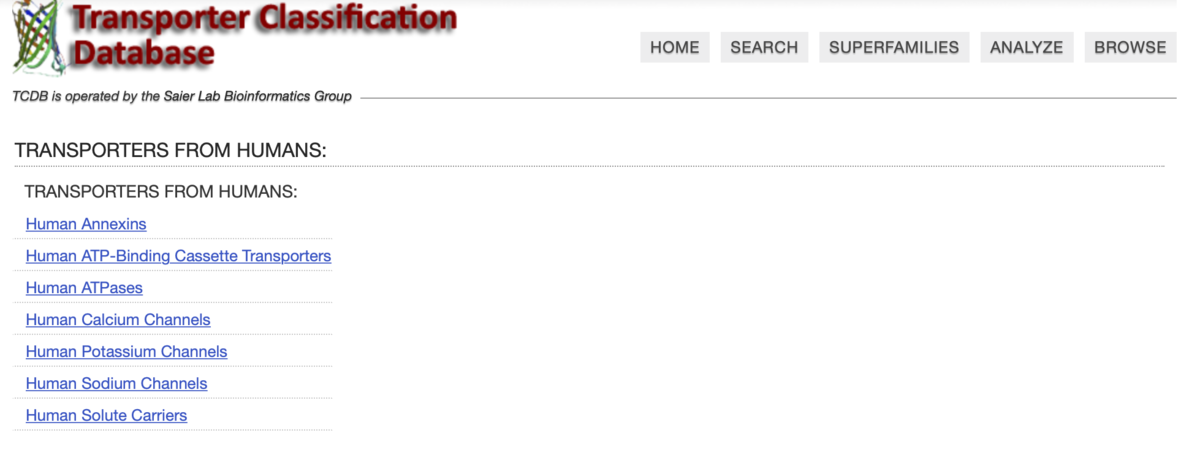Click the smaller TRANSPORTERS FROM HUMANS subheading
This screenshot has height=449, width=1200.
tap(161, 191)
